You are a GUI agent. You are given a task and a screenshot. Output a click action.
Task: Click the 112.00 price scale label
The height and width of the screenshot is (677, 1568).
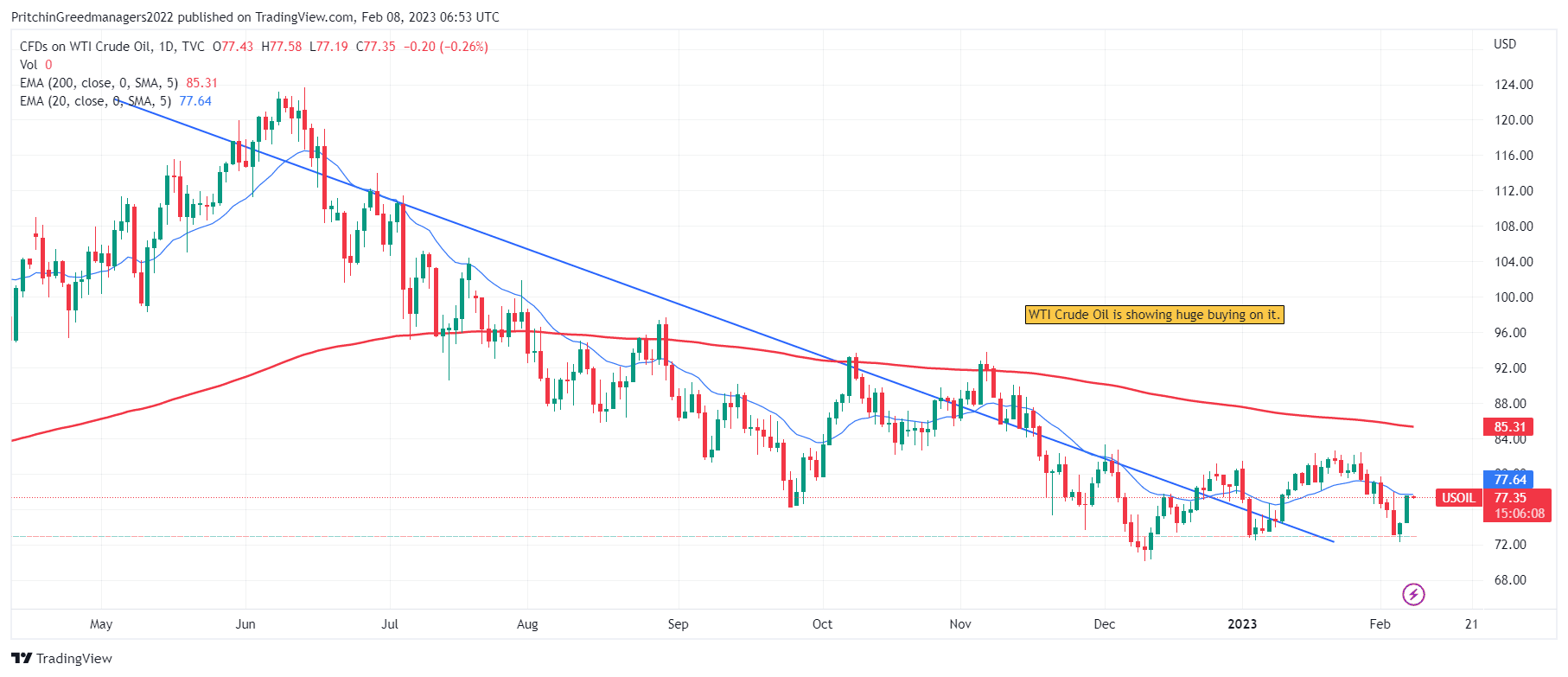click(x=1514, y=191)
